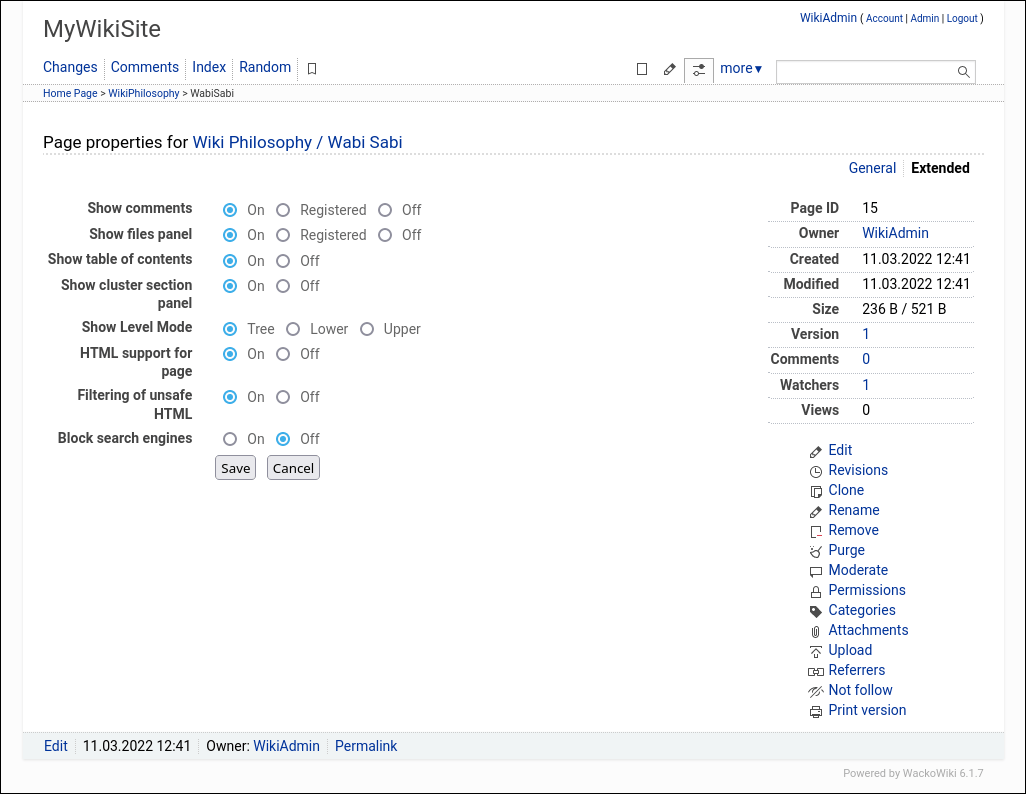Open the Changes menu item
The width and height of the screenshot is (1026, 794).
70,66
